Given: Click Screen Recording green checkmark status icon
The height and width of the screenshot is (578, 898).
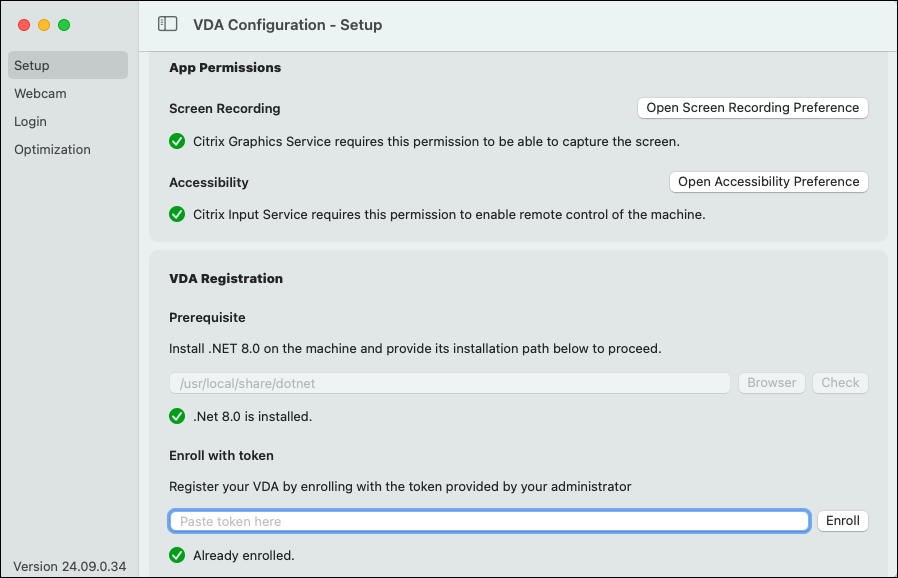Looking at the screenshot, I should (177, 141).
